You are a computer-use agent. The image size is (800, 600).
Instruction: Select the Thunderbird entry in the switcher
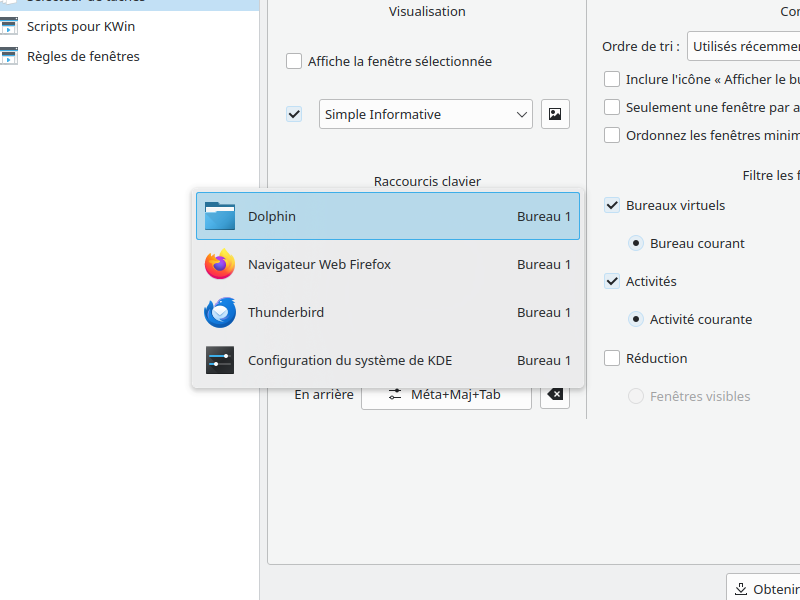[x=388, y=312]
